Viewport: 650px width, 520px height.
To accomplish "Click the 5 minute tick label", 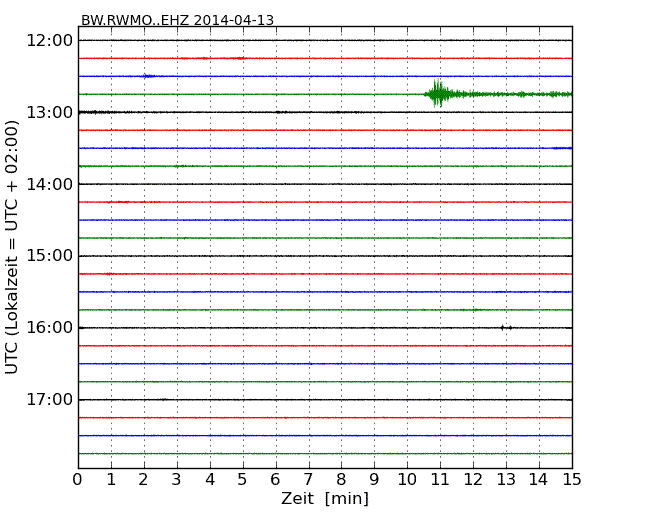I will (242, 480).
